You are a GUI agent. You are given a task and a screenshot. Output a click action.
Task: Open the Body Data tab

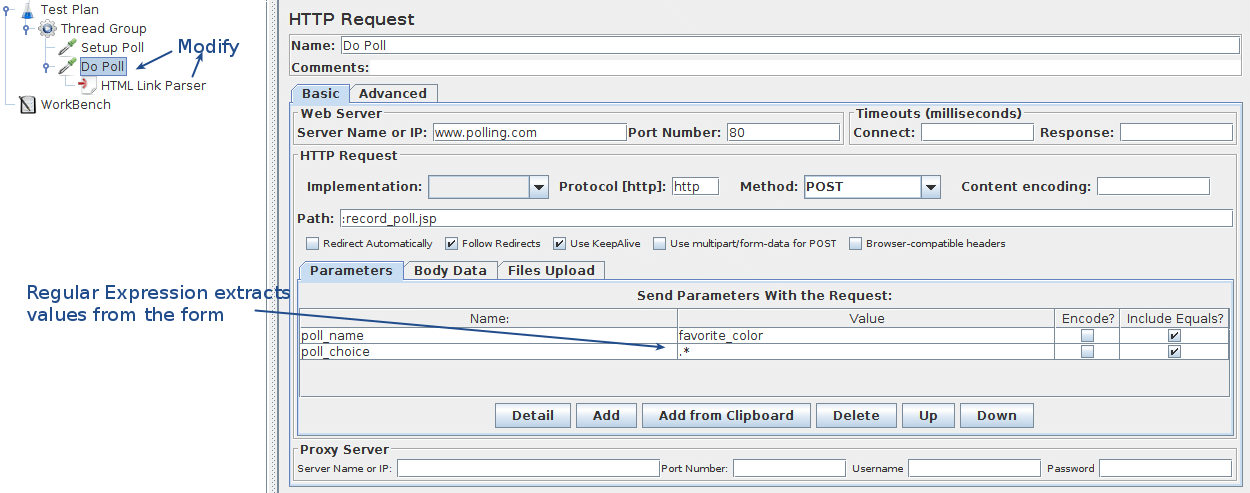[450, 270]
